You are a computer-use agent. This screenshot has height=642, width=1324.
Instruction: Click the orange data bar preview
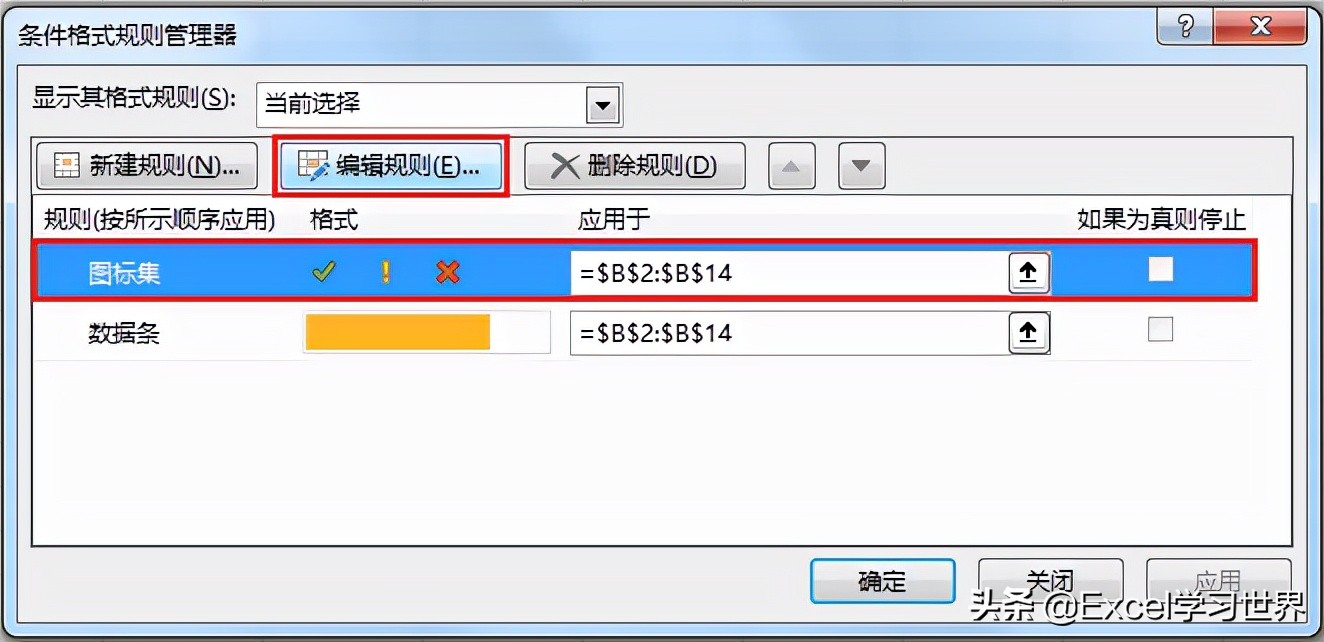(398, 333)
